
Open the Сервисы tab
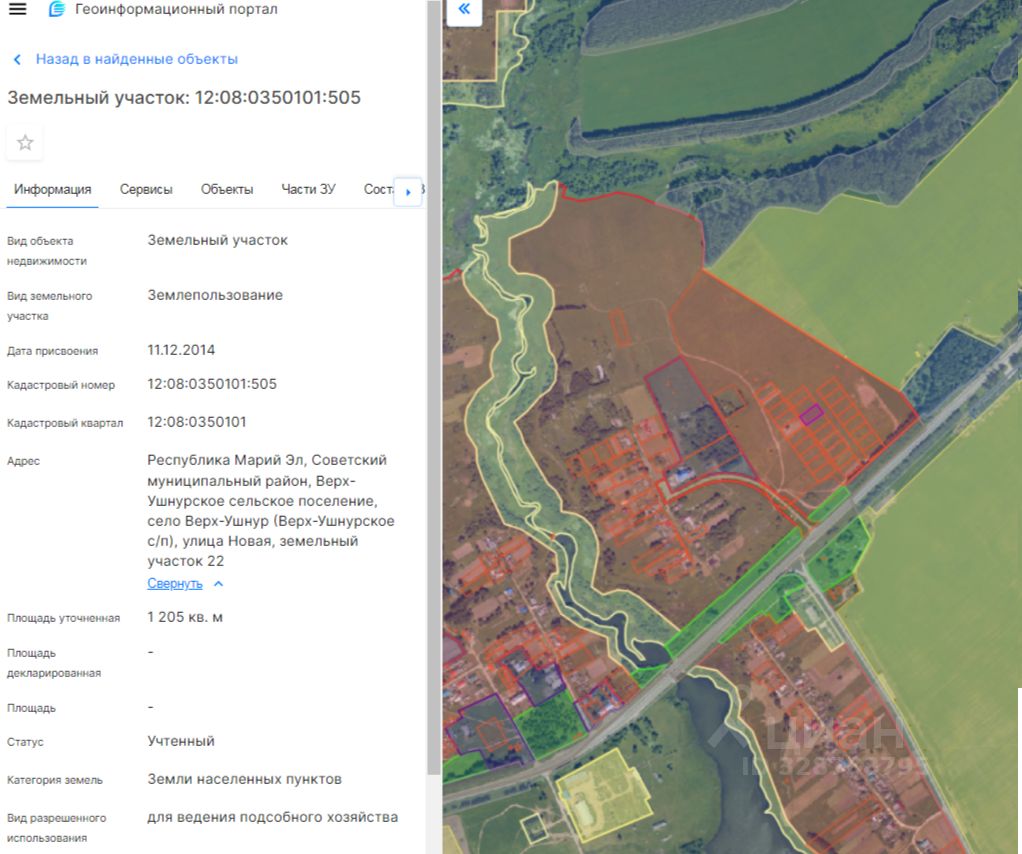pyautogui.click(x=146, y=189)
